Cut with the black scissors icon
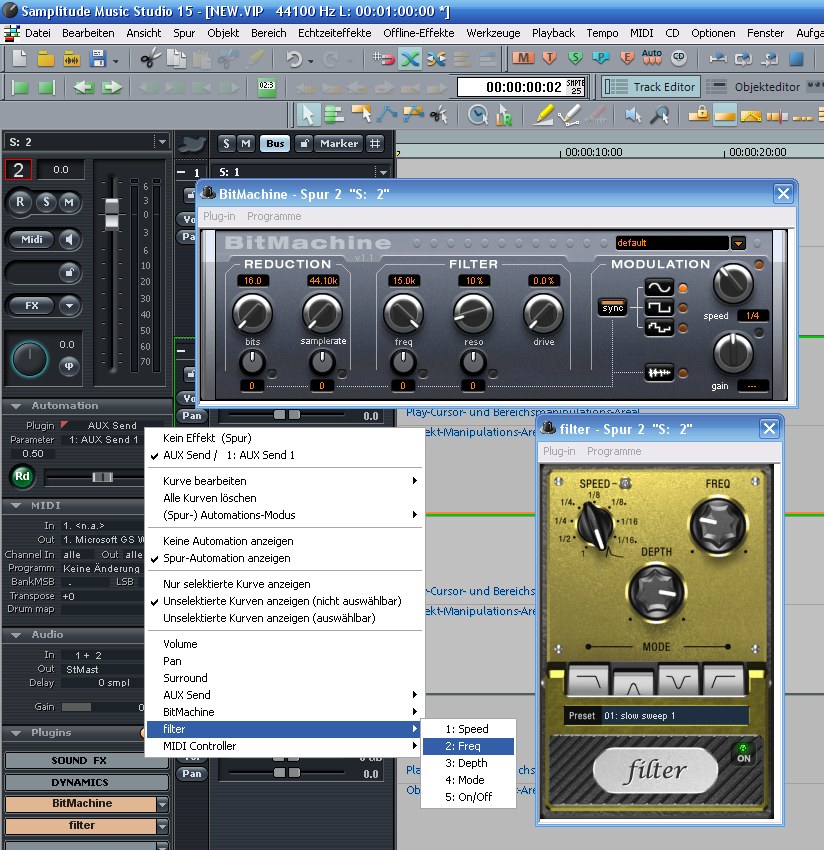 click(x=150, y=58)
